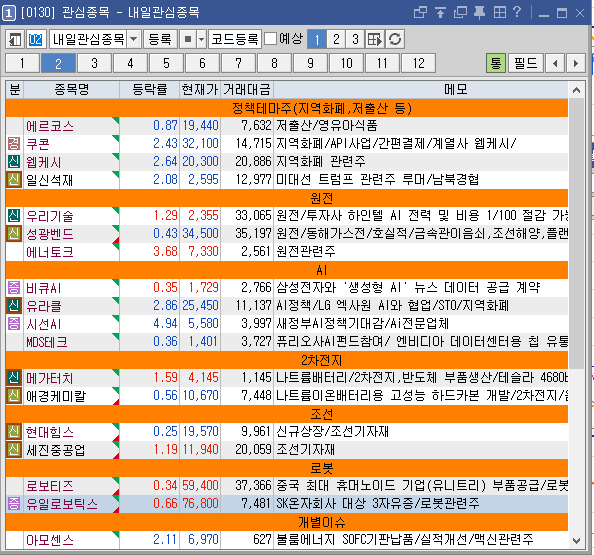Viewport: 594px width, 555px height.
Task: Open the 내일관심종목 group dropdown
Action: [134, 39]
